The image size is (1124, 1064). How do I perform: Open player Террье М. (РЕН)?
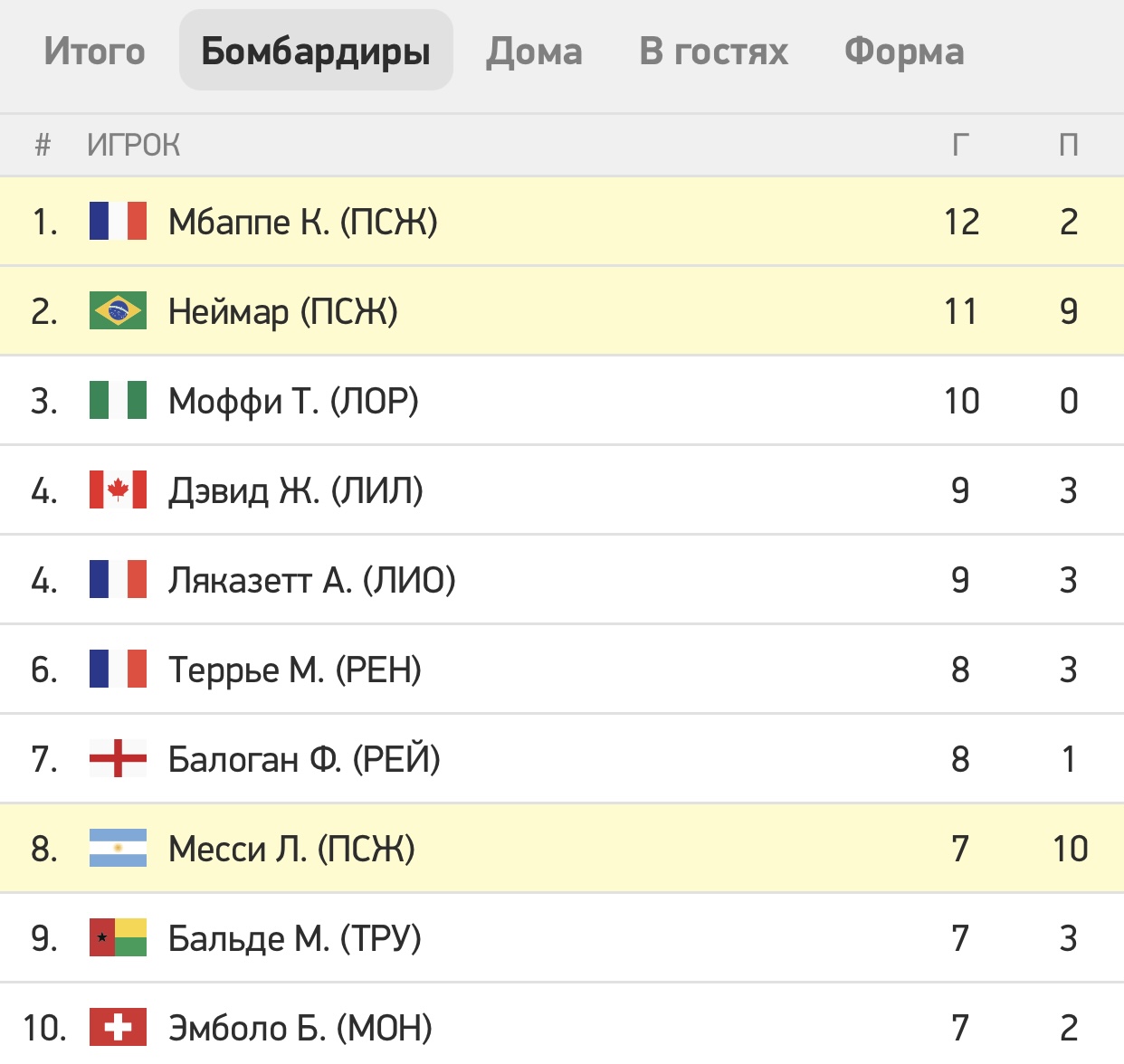tap(295, 670)
